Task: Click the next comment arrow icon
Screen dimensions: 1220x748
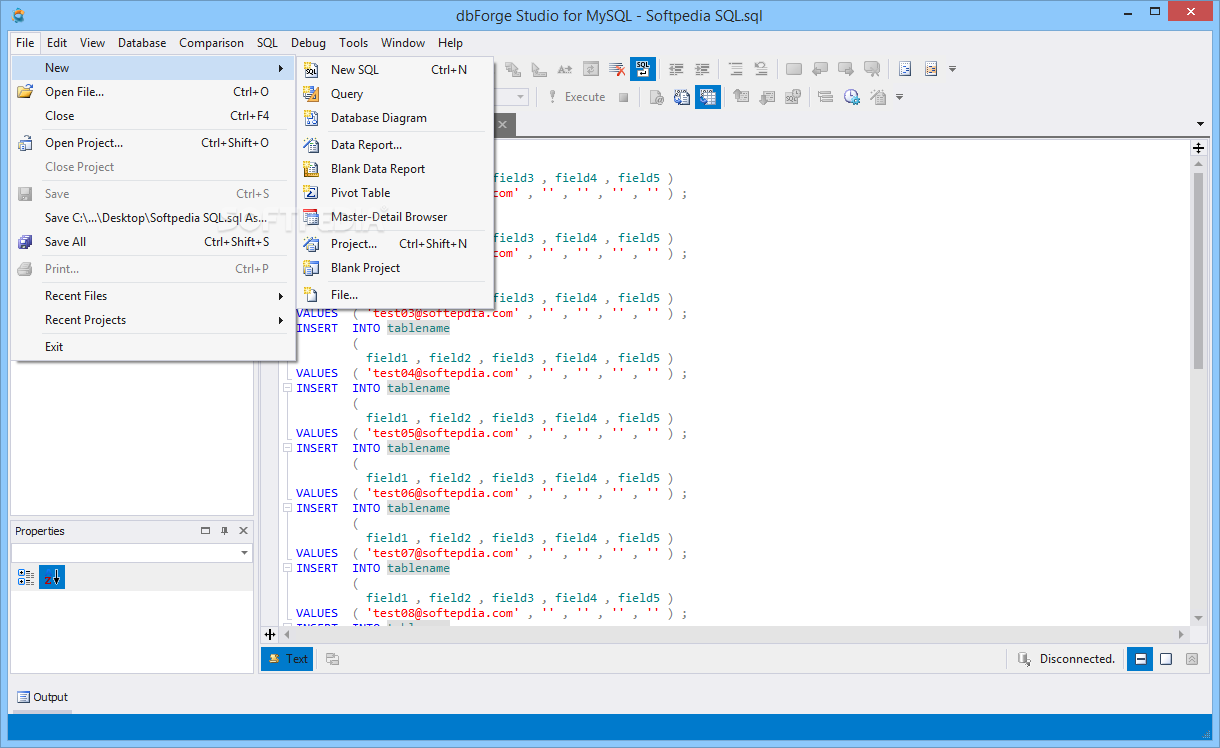Action: pyautogui.click(x=846, y=69)
